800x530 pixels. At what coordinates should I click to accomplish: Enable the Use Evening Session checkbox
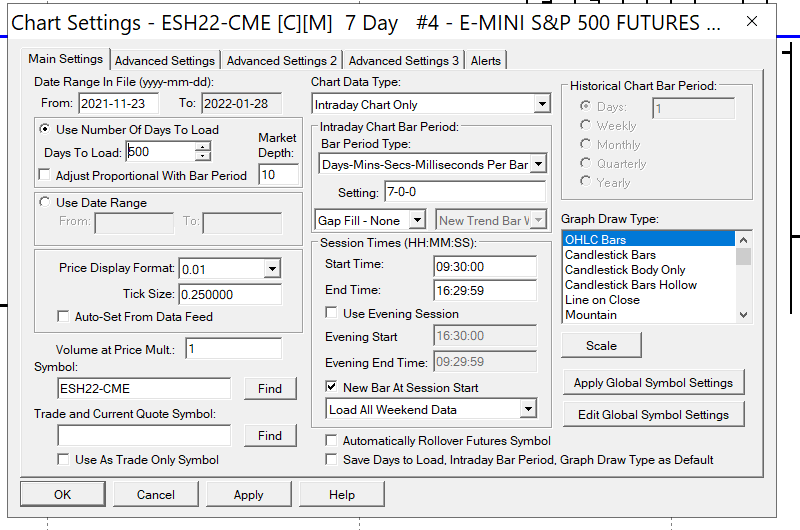point(331,313)
